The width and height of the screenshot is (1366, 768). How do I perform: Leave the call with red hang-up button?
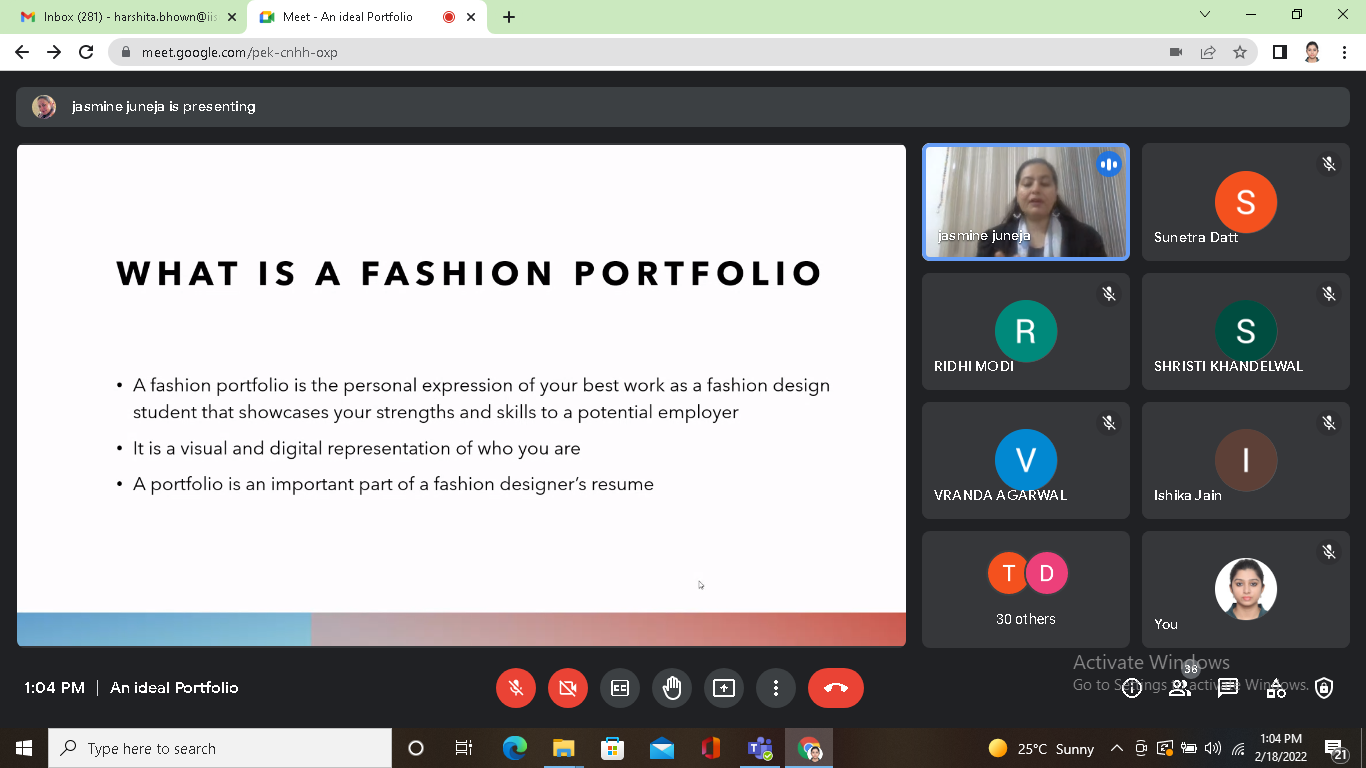point(835,688)
